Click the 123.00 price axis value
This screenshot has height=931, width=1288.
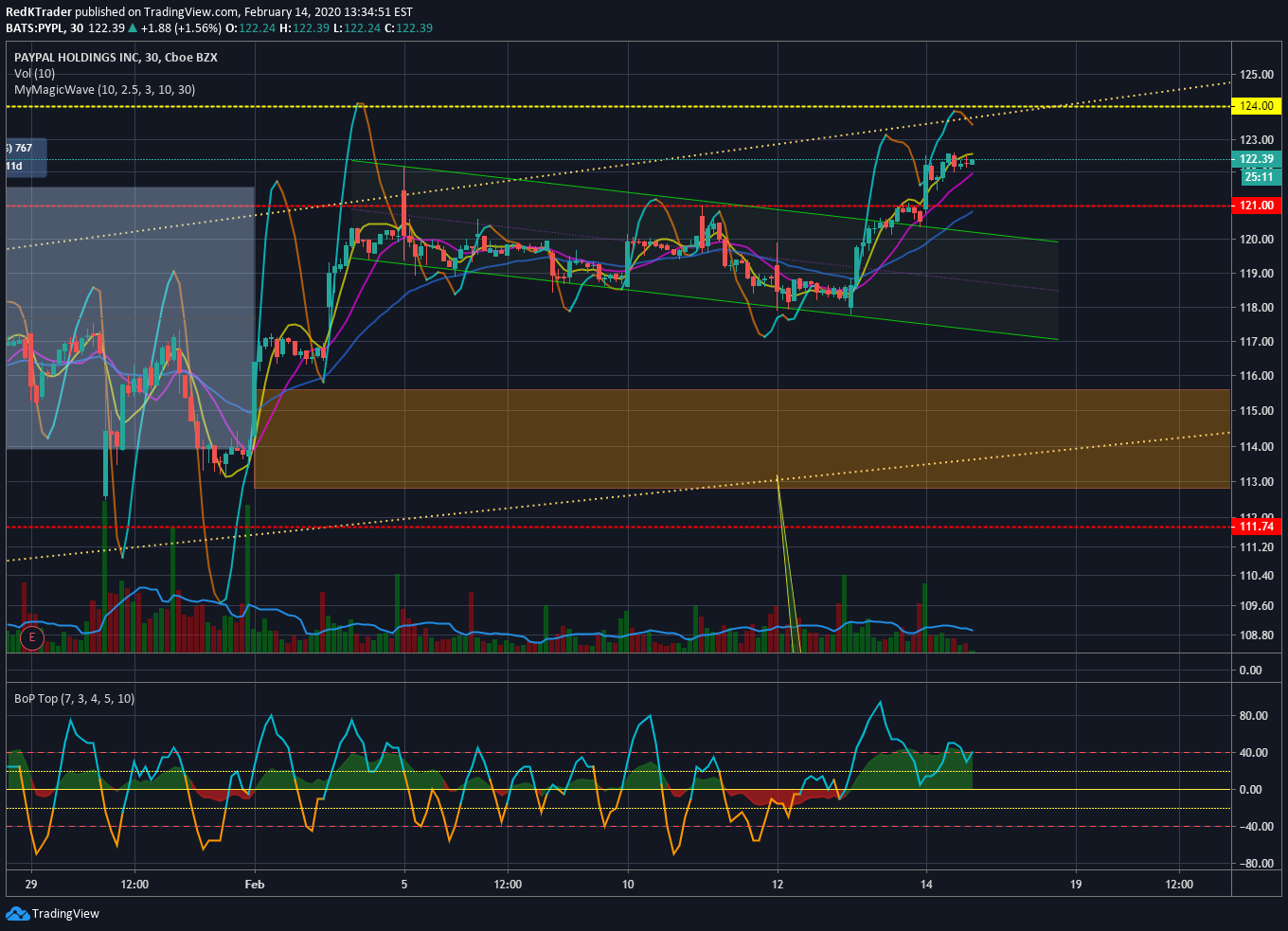tap(1256, 140)
